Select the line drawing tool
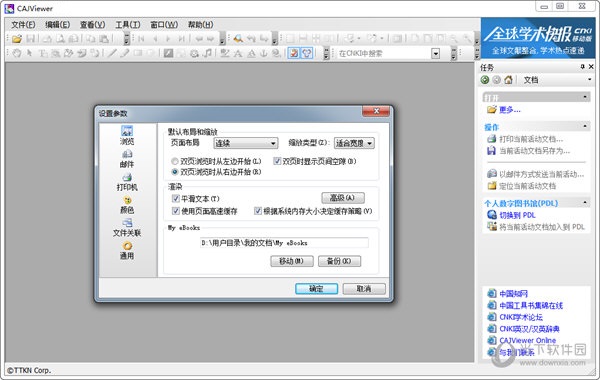This screenshot has width=600, height=380. 112,53
